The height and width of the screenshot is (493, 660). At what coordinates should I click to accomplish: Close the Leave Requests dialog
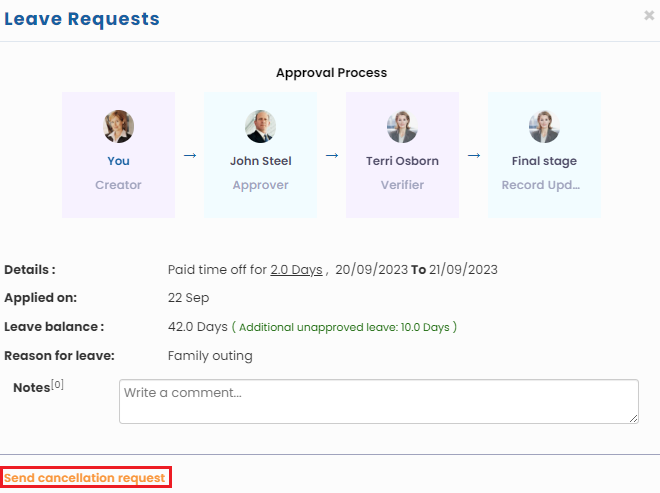click(x=649, y=16)
